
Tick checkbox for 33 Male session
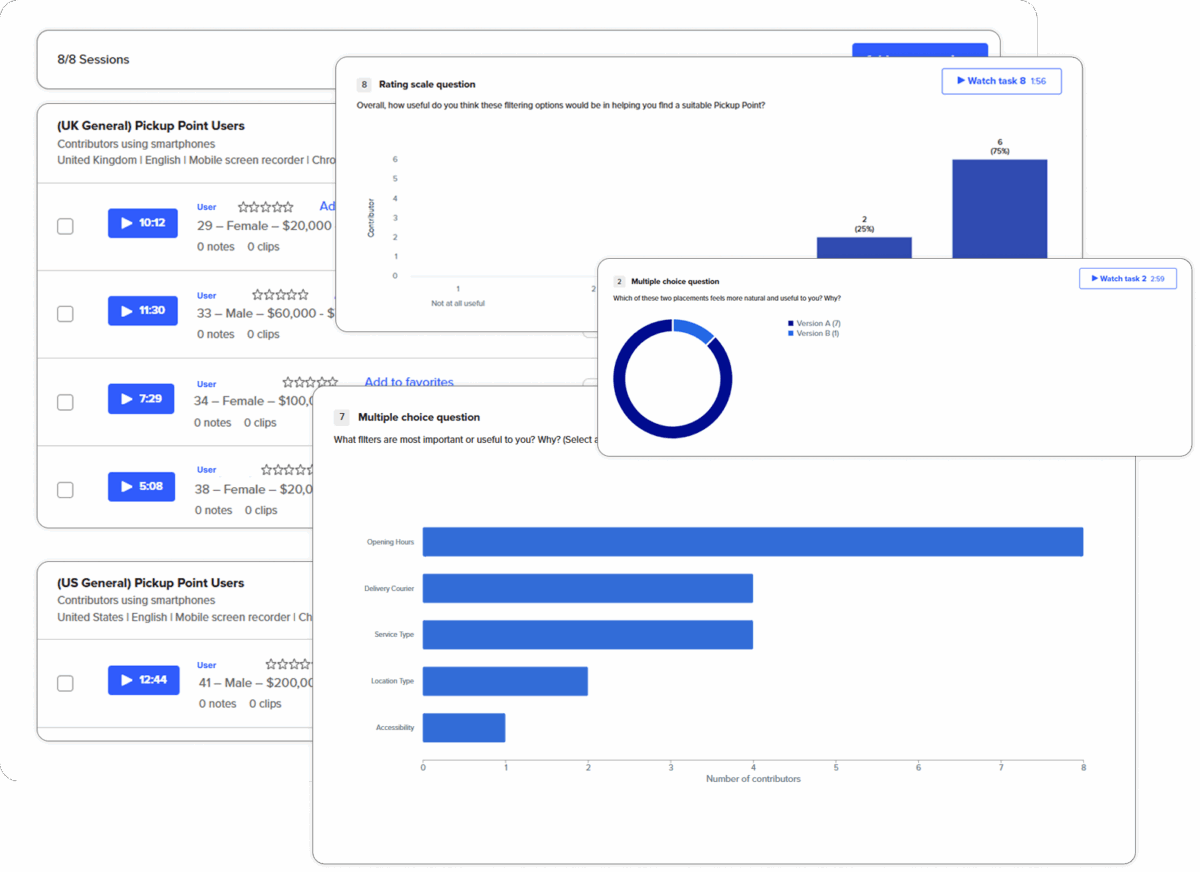65,314
